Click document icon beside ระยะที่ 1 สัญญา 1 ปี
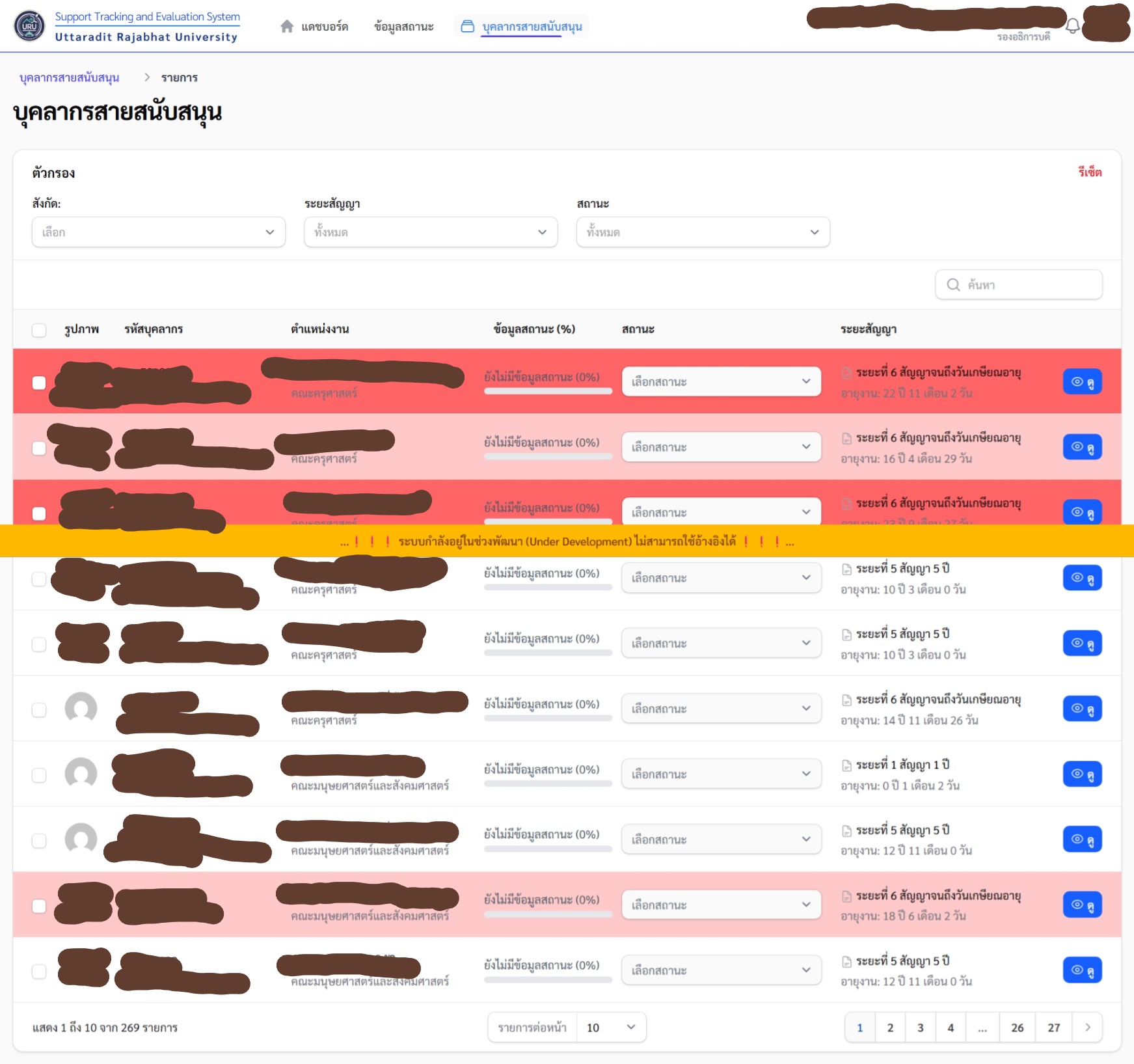The image size is (1134, 1064). click(846, 765)
